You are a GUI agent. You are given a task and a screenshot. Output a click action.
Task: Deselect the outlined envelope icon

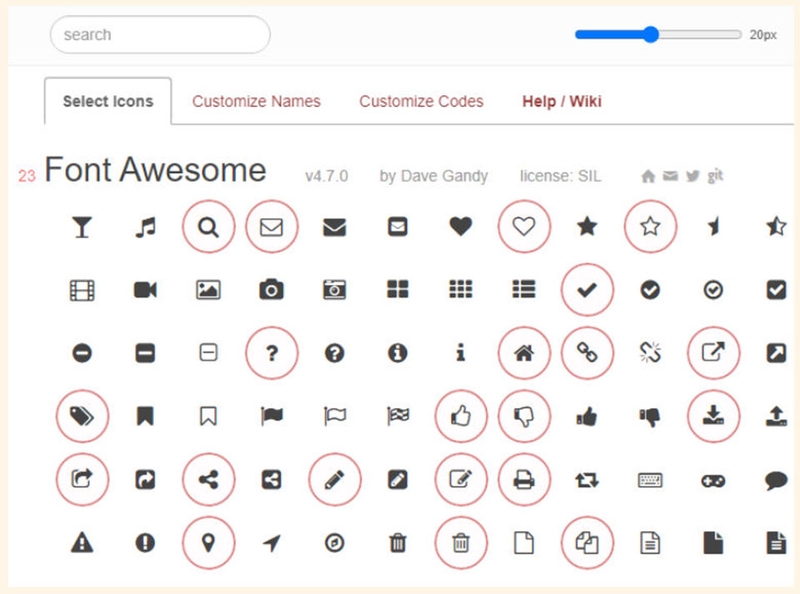coord(271,227)
